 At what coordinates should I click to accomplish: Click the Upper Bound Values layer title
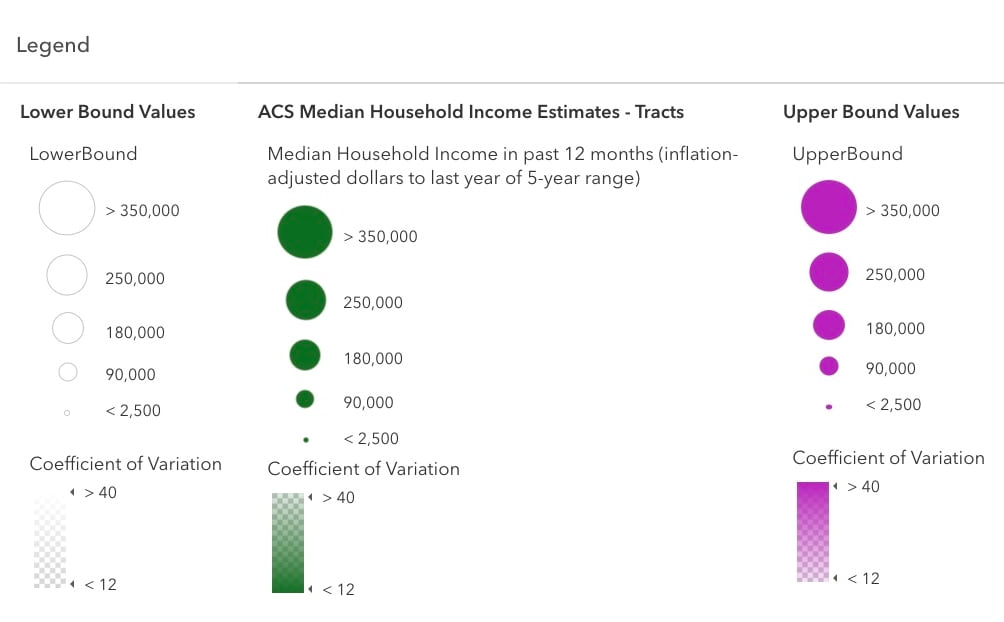tap(871, 112)
